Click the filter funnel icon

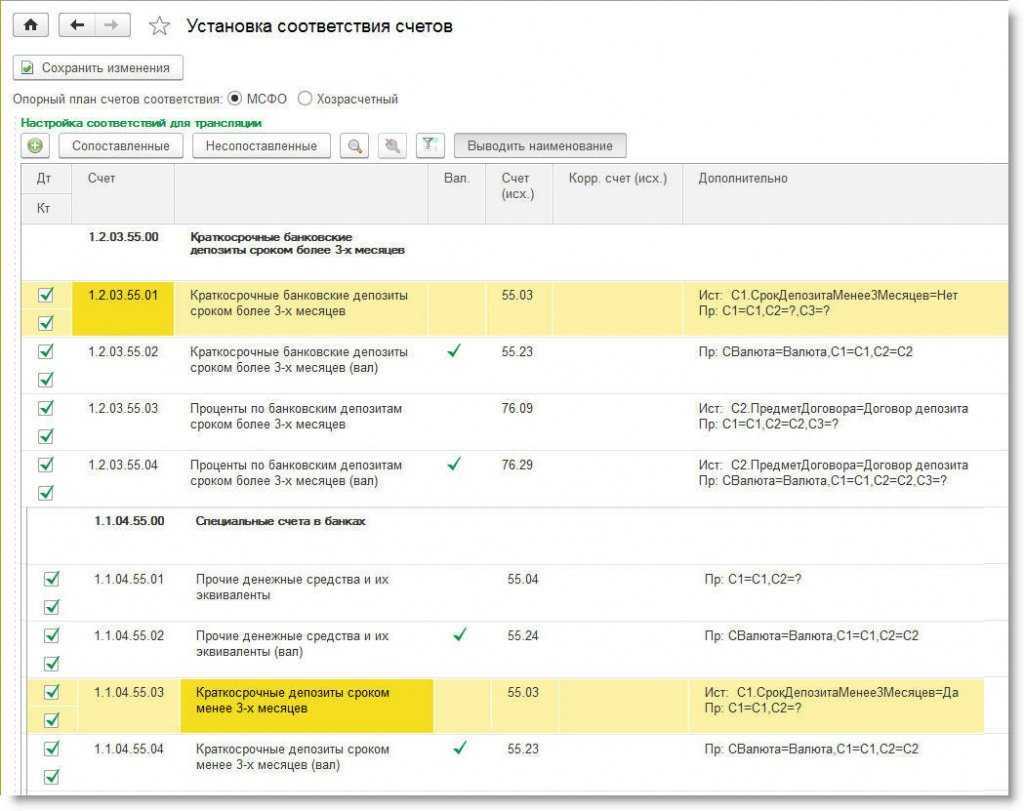click(x=428, y=146)
